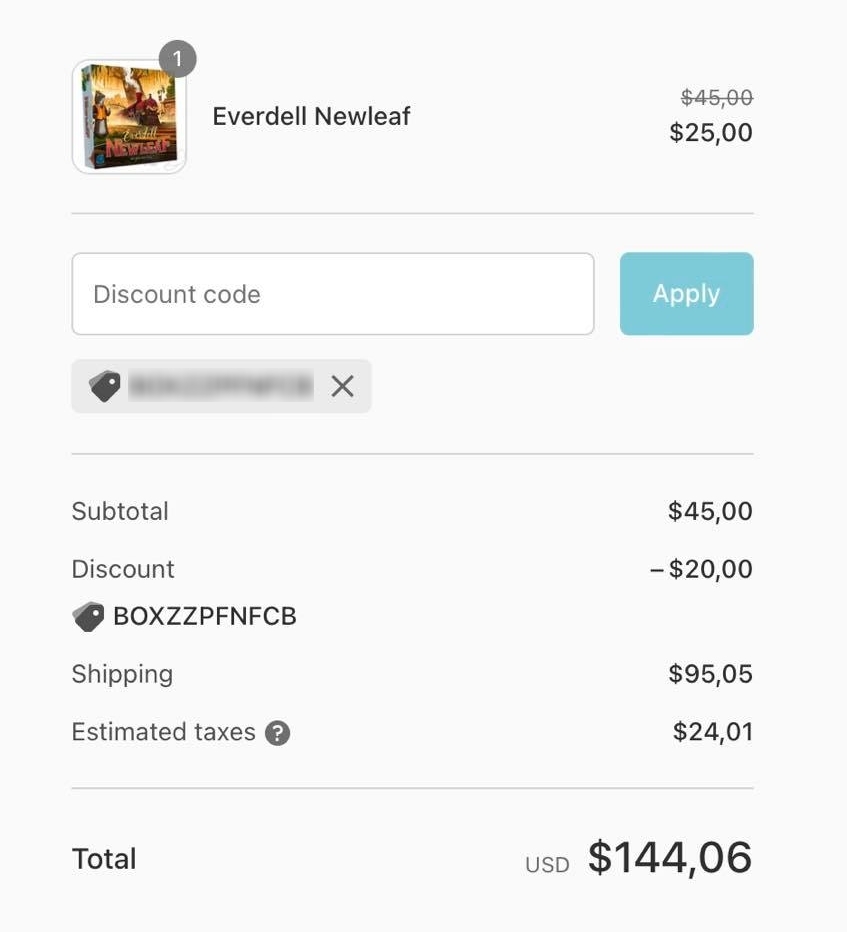The image size is (847, 932).
Task: Click the tag icon in the applied discount chip
Action: tap(104, 386)
